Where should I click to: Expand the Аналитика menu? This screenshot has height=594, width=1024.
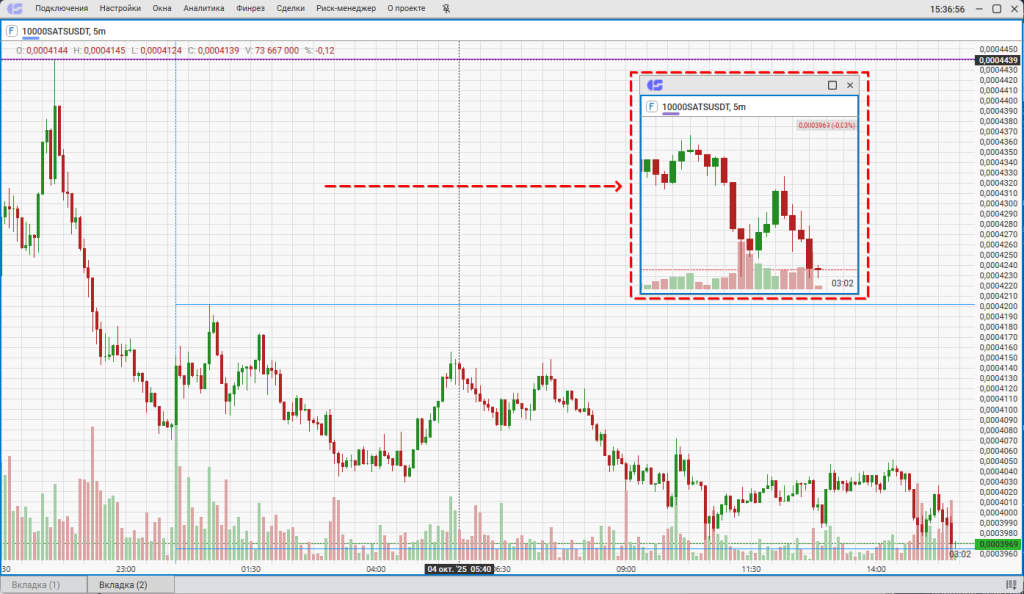coord(204,9)
